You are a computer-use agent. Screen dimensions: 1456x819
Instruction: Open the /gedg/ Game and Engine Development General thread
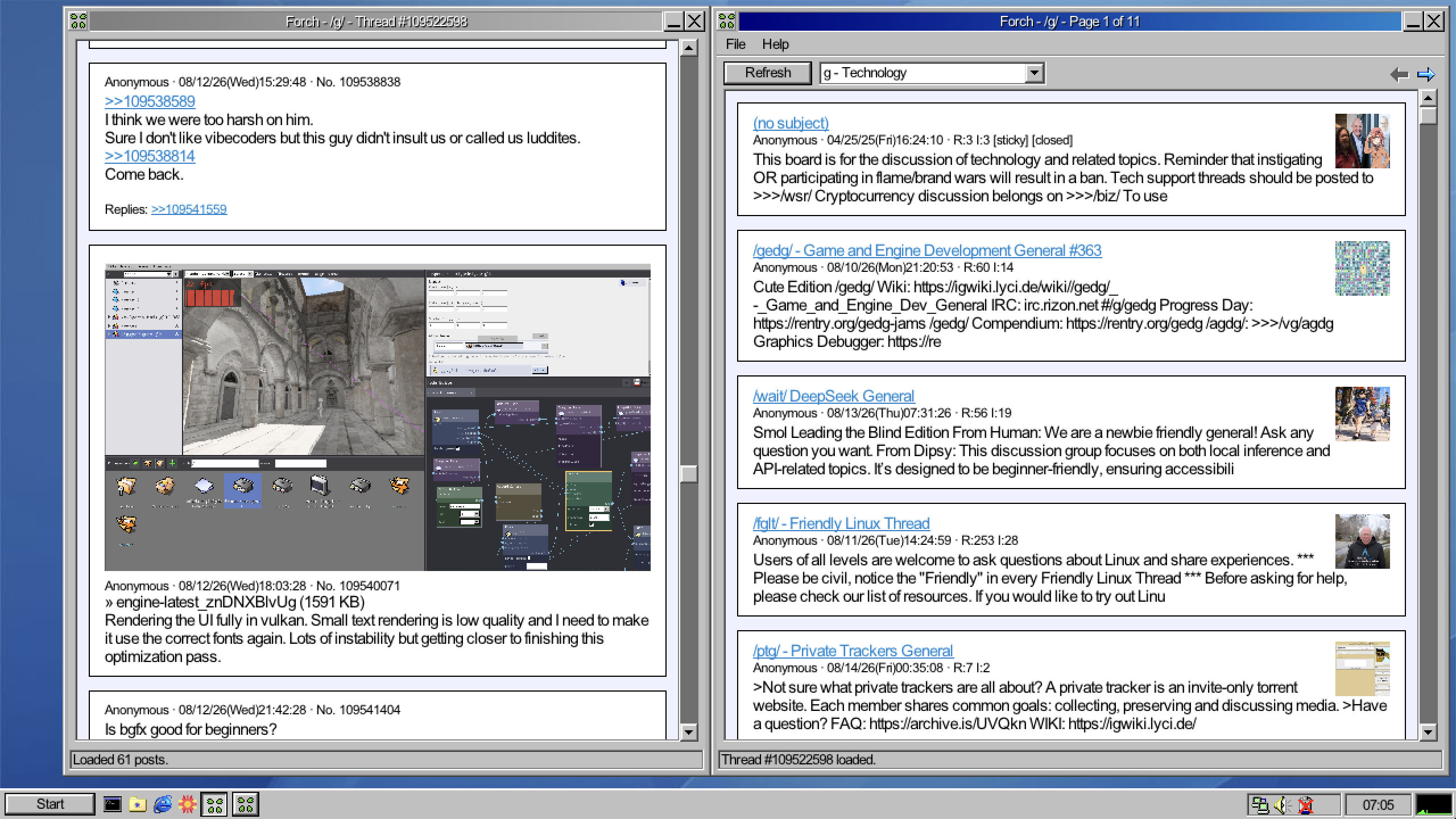[x=927, y=250]
